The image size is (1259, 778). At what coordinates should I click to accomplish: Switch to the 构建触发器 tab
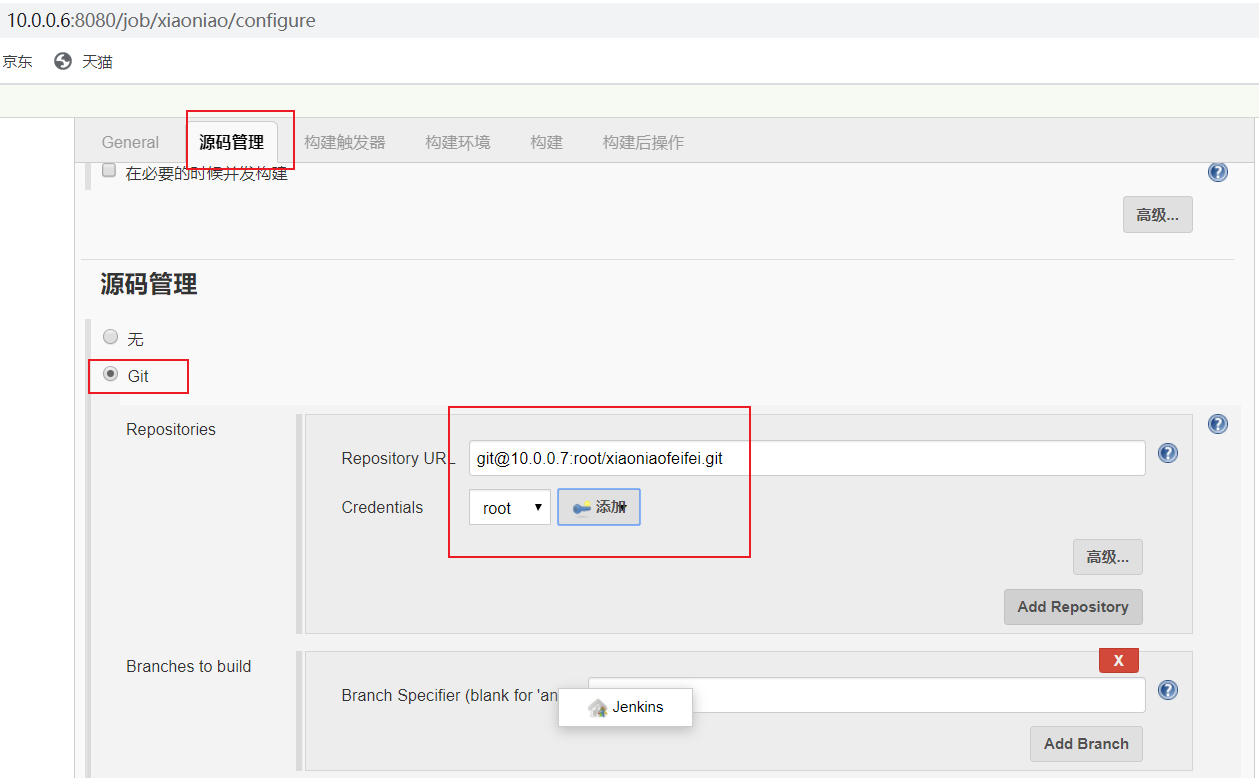coord(344,142)
